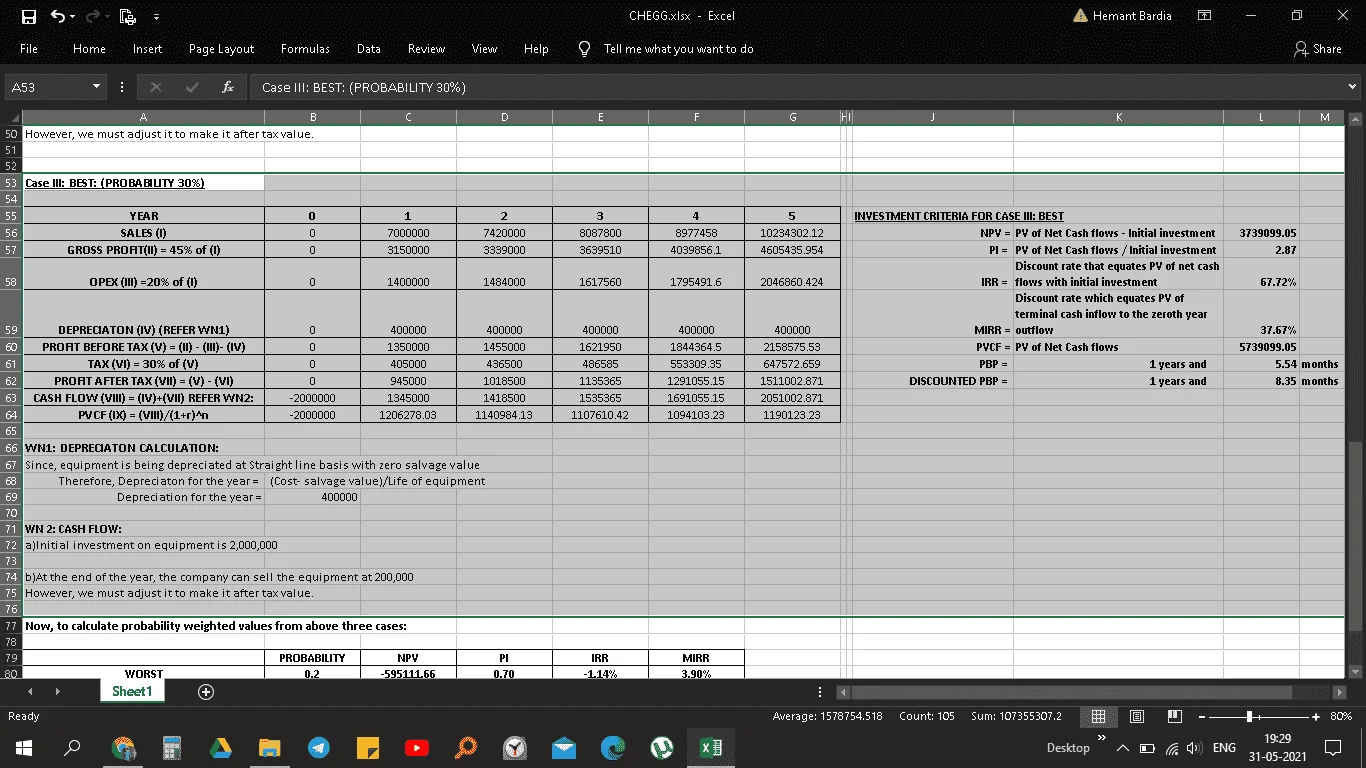Add a new sheet with plus button
Viewport: 1366px width, 768px height.
[206, 691]
